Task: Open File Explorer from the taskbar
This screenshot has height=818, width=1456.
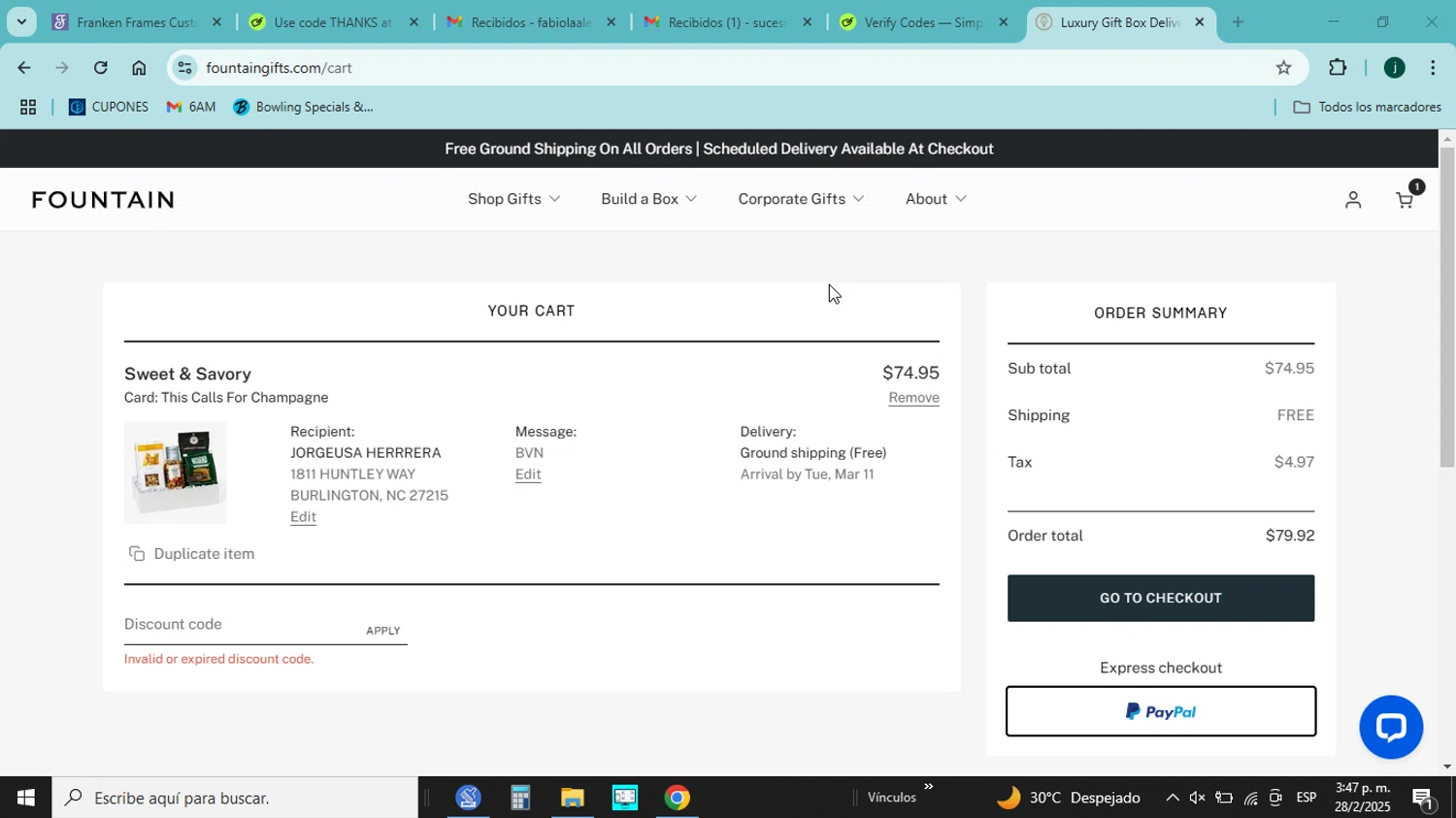Action: coord(572,798)
